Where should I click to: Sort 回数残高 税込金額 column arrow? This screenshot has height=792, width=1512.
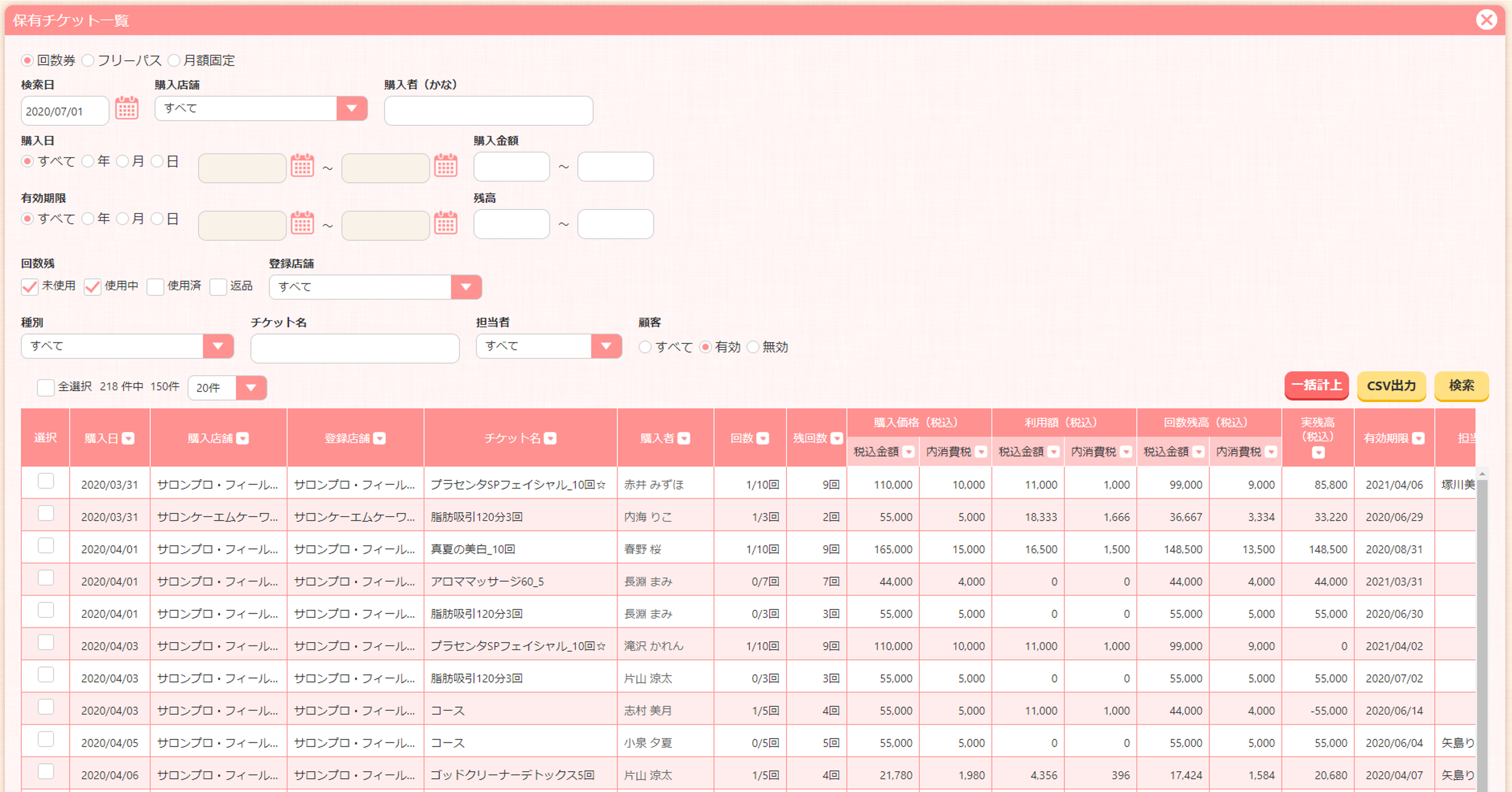pos(1199,452)
